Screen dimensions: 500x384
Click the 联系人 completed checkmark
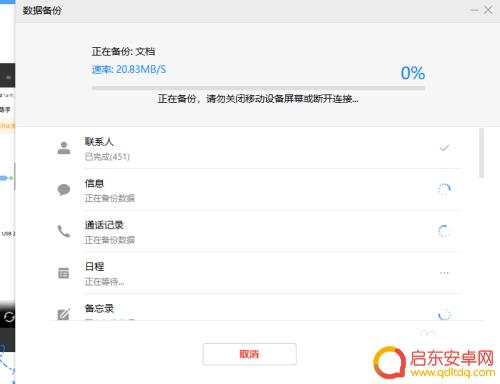click(x=444, y=148)
